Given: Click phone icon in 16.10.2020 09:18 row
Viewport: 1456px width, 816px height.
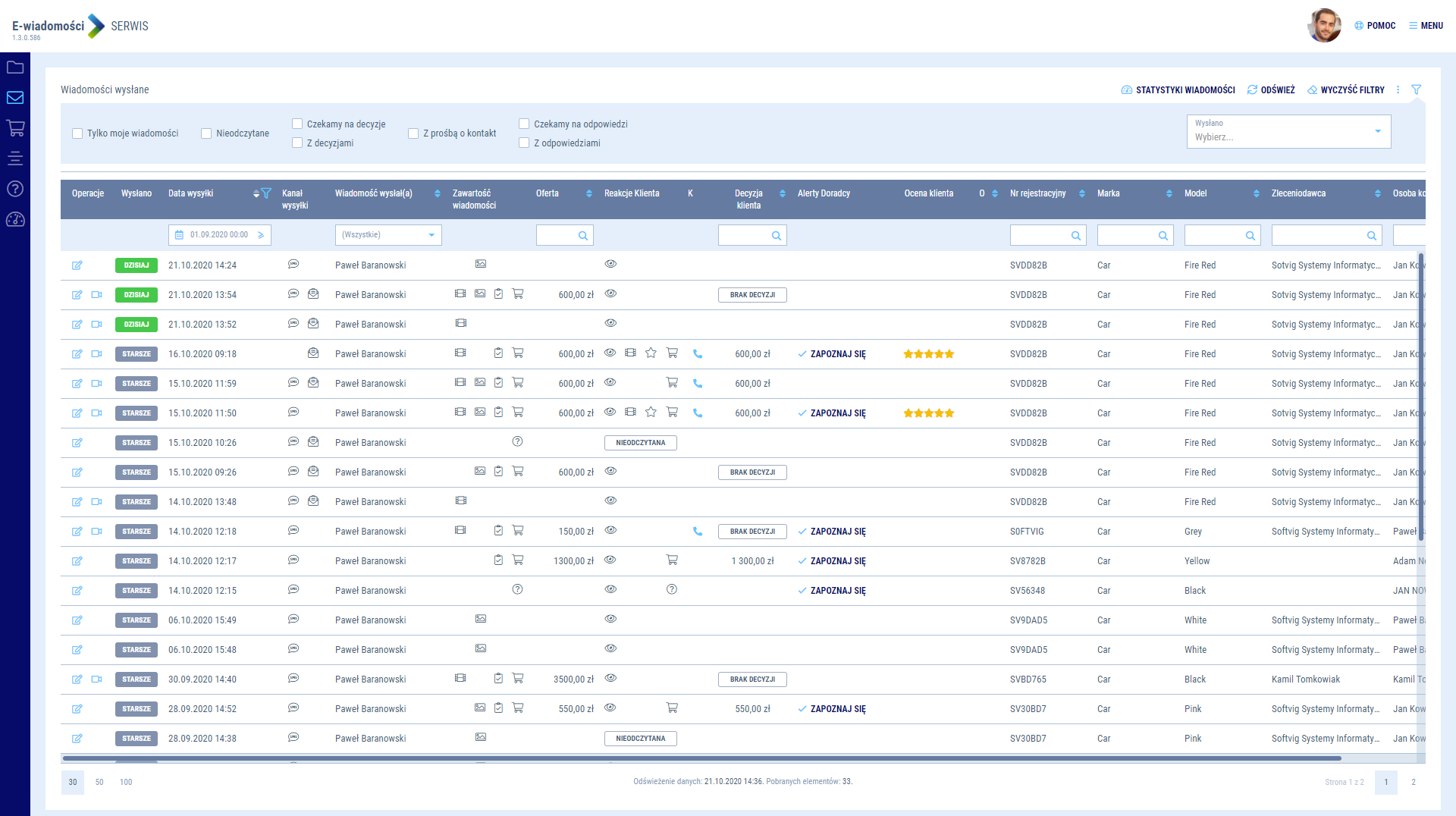Looking at the screenshot, I should [x=698, y=354].
